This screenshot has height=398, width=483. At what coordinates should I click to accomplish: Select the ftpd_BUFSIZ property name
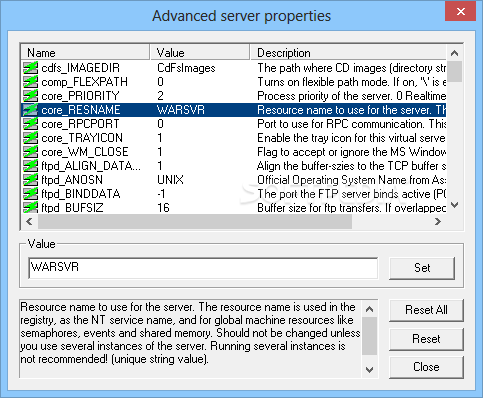pyautogui.click(x=72, y=208)
